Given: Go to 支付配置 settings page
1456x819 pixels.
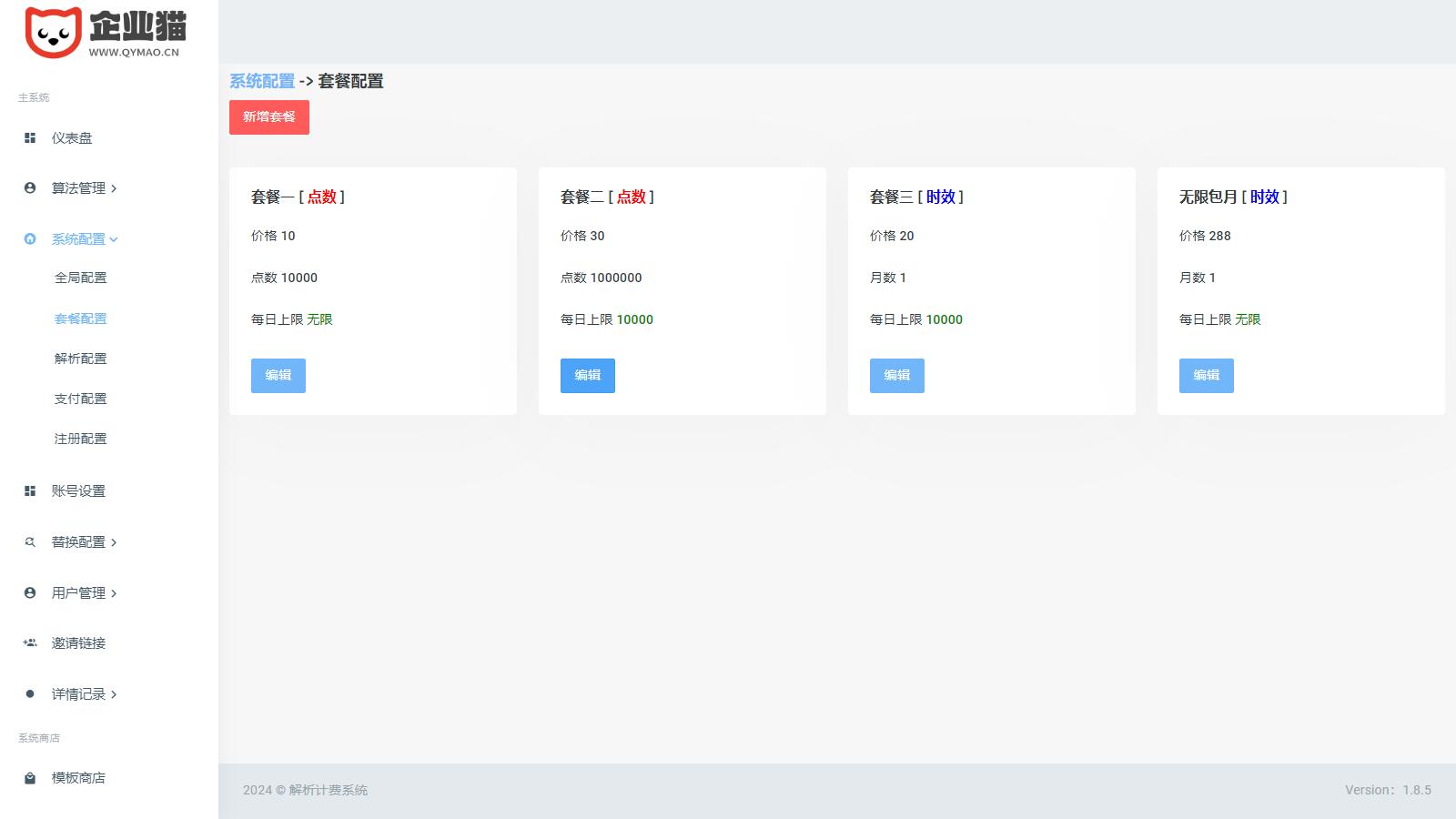Looking at the screenshot, I should pyautogui.click(x=80, y=399).
